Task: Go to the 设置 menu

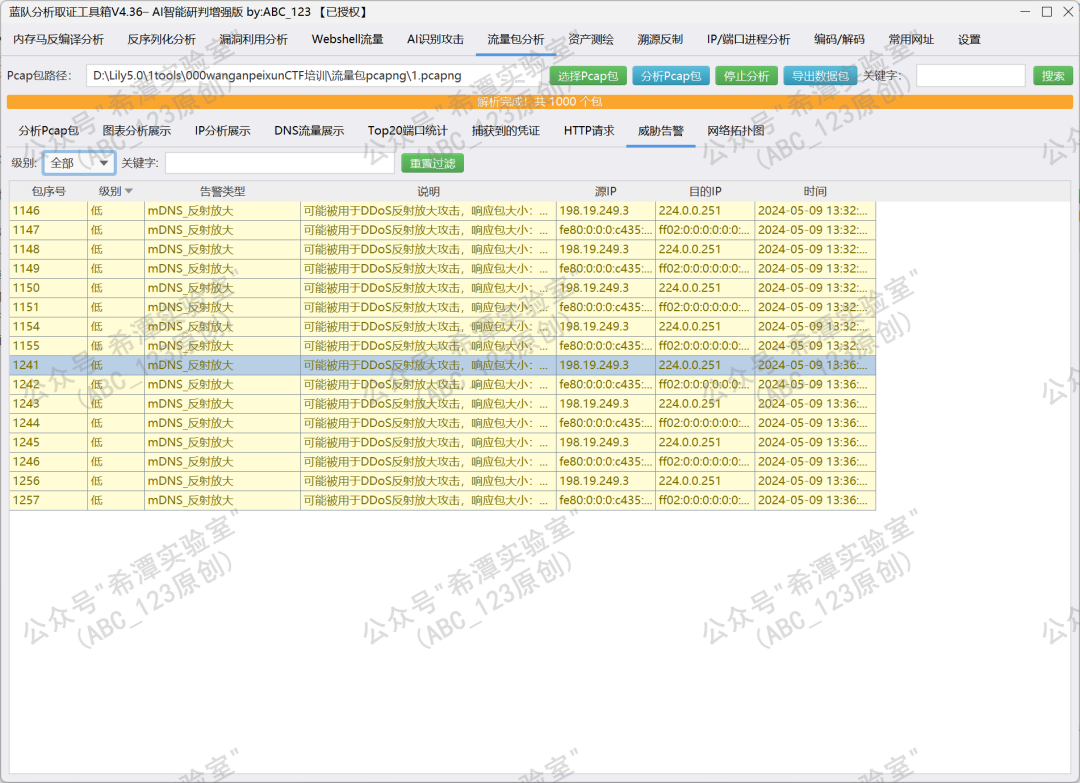Action: 968,39
